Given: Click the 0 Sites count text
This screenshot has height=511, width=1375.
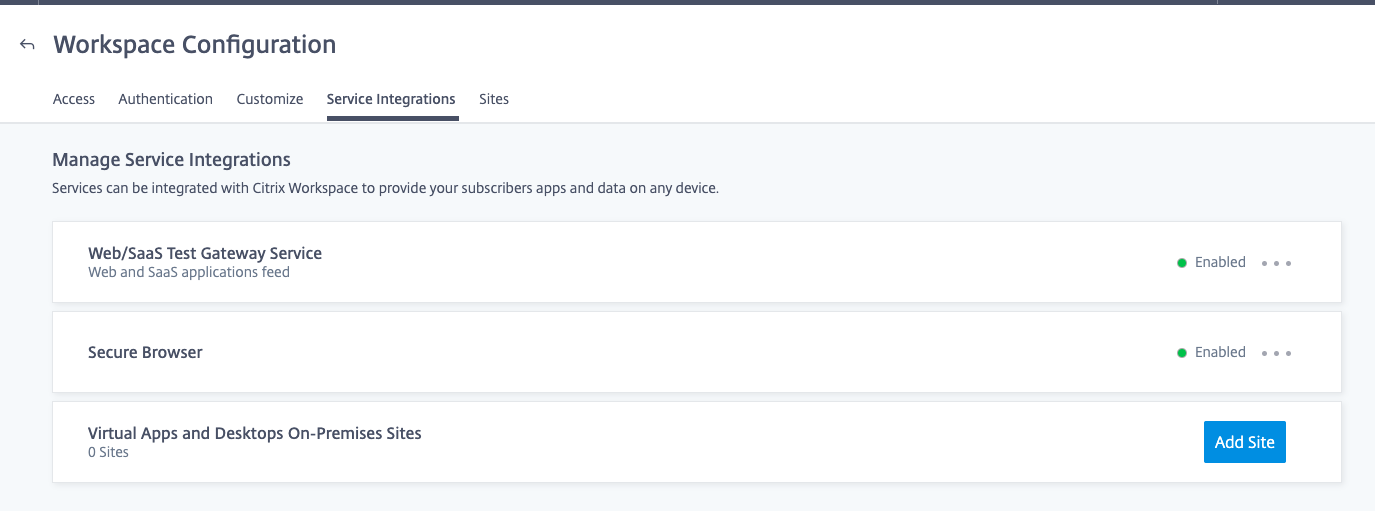Looking at the screenshot, I should pyautogui.click(x=108, y=452).
